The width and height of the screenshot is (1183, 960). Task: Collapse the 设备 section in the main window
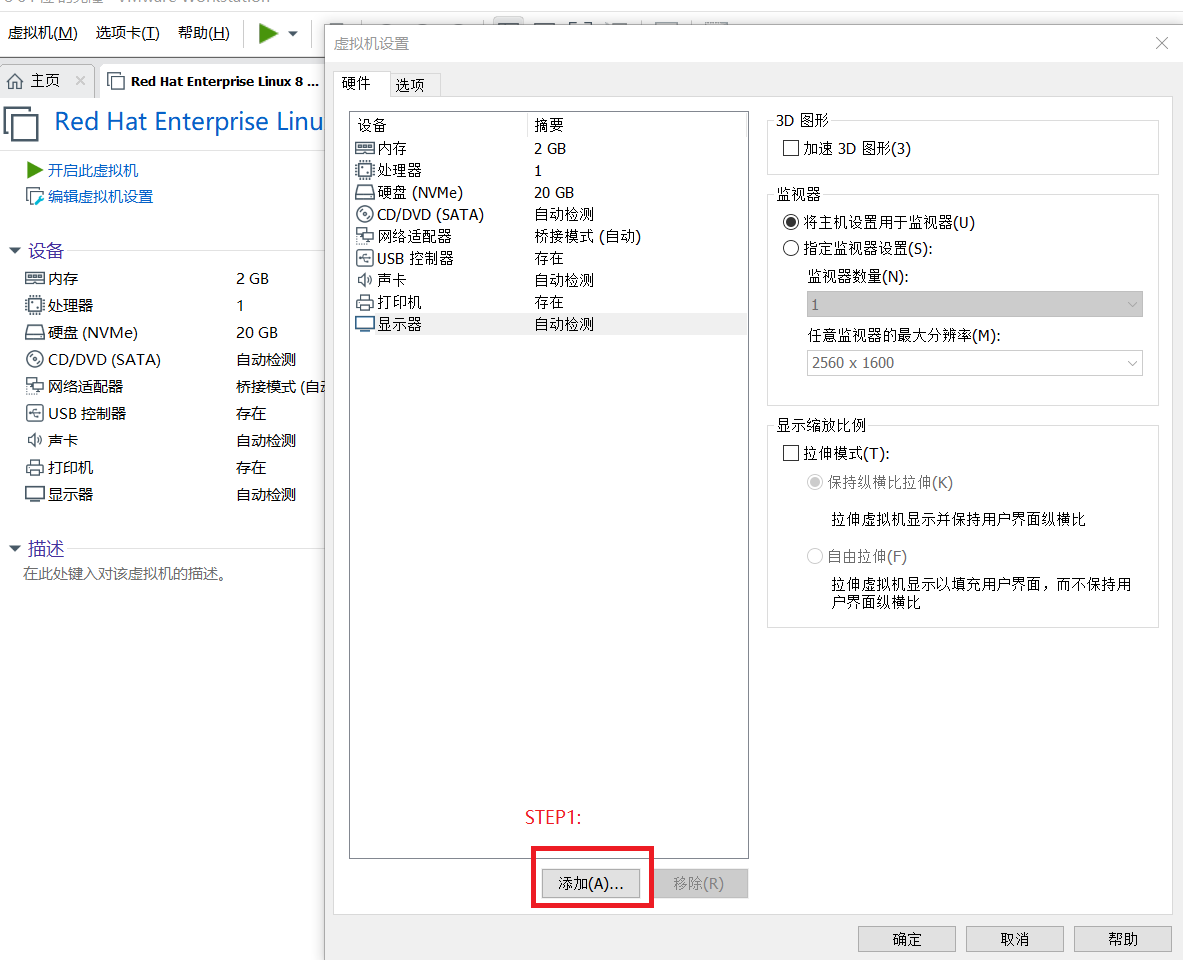tap(14, 250)
